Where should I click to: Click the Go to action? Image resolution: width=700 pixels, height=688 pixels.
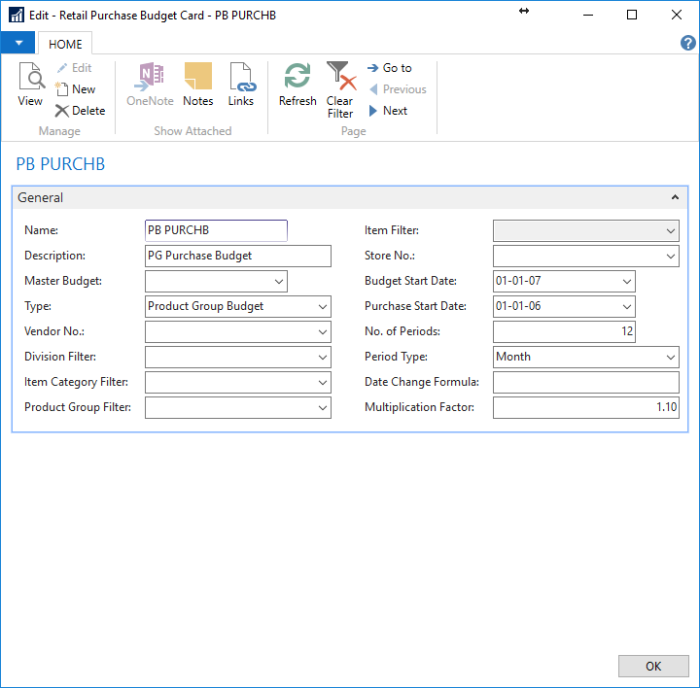pyautogui.click(x=389, y=68)
